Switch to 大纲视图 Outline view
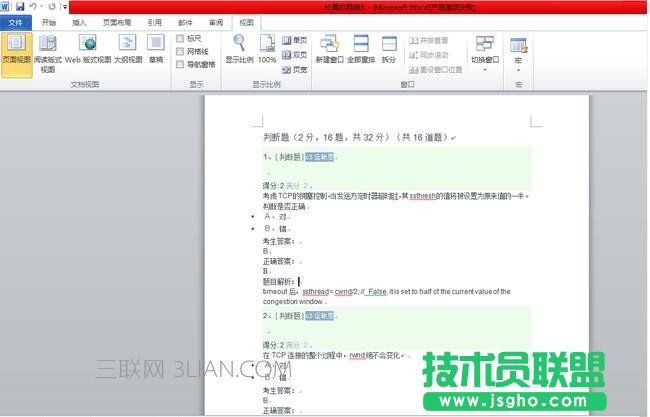 tap(128, 49)
